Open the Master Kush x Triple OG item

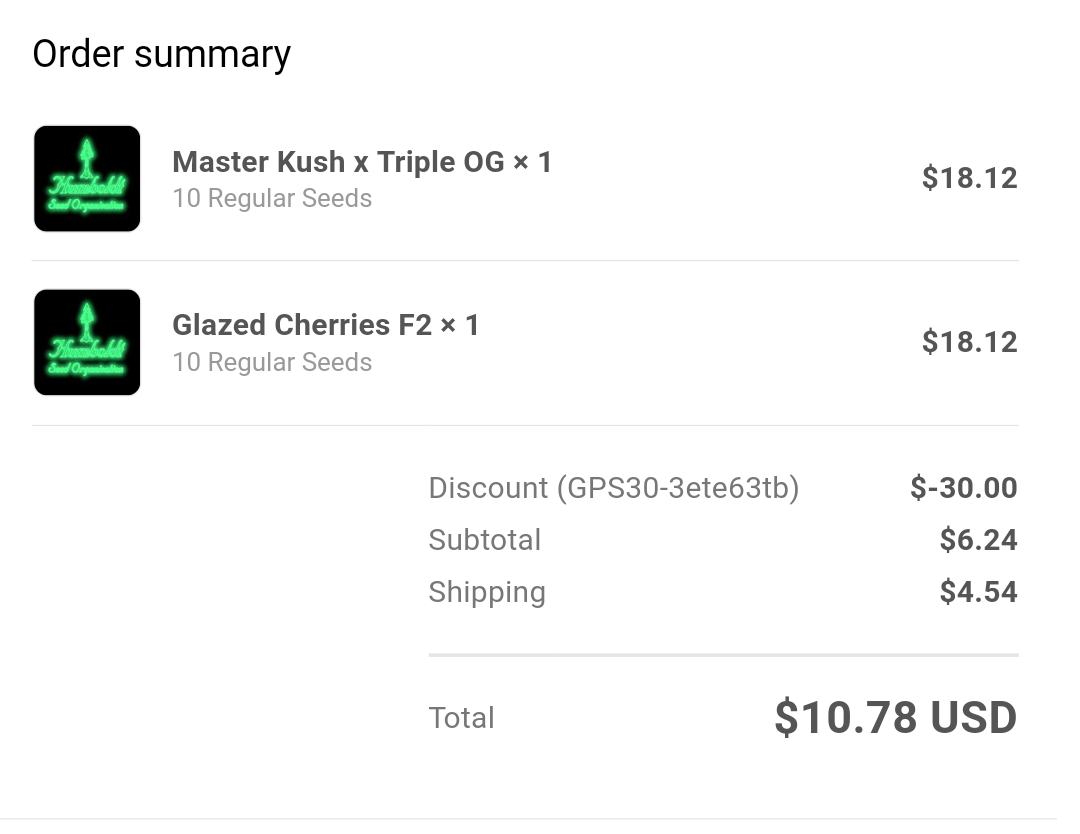(x=362, y=163)
